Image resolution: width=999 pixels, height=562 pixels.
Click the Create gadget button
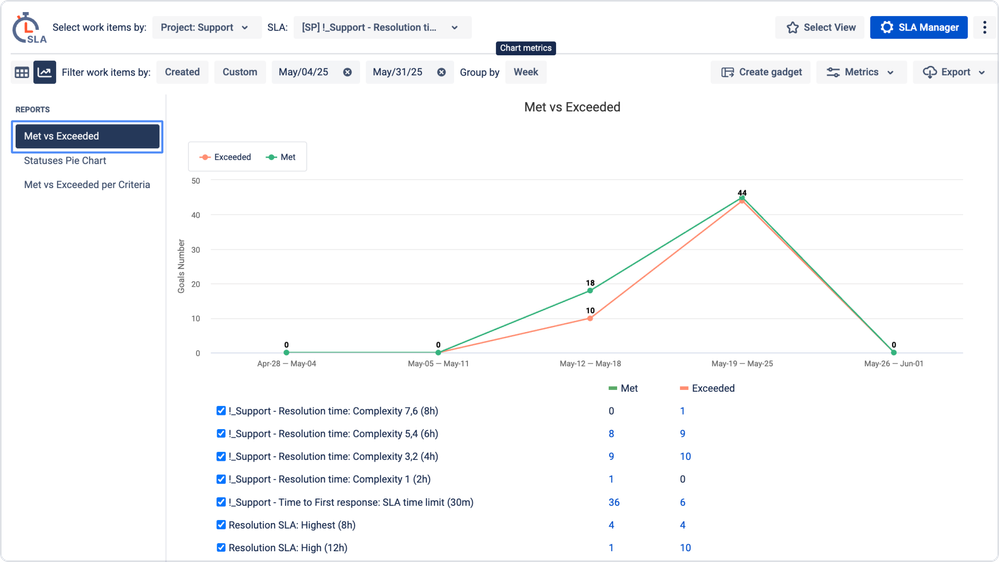point(761,72)
